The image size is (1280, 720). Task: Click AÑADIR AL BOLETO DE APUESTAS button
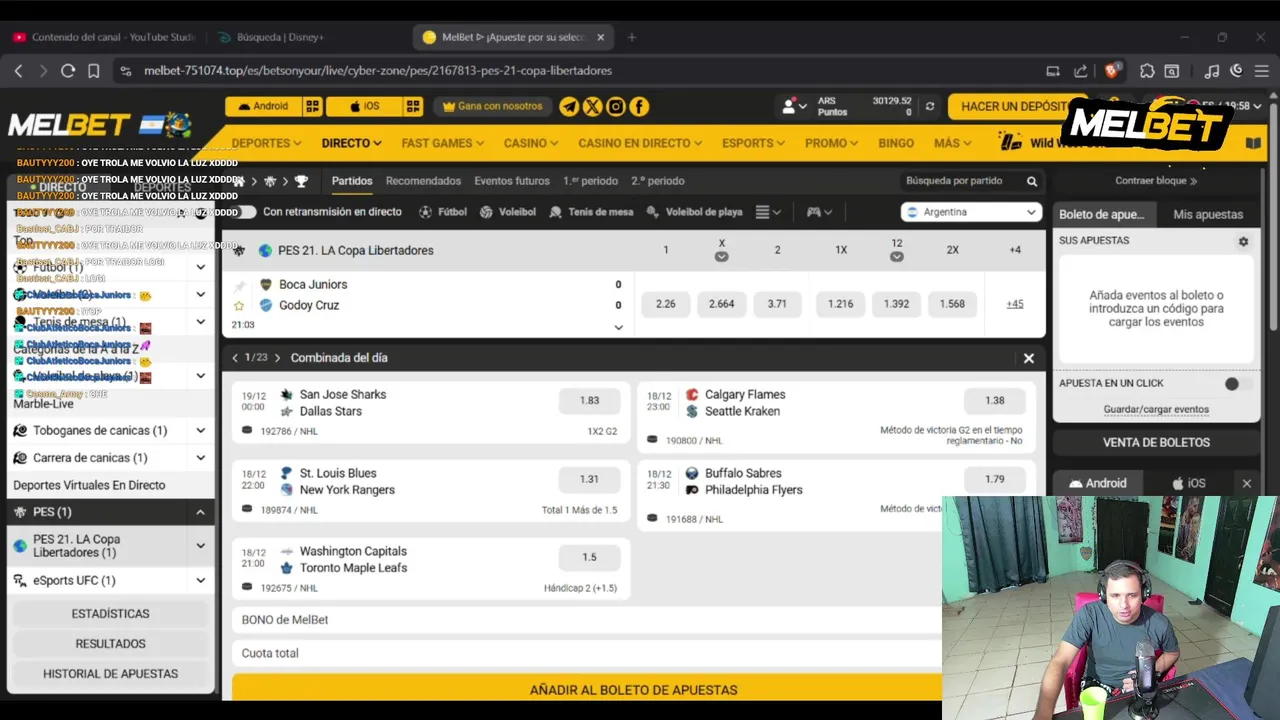coord(633,690)
